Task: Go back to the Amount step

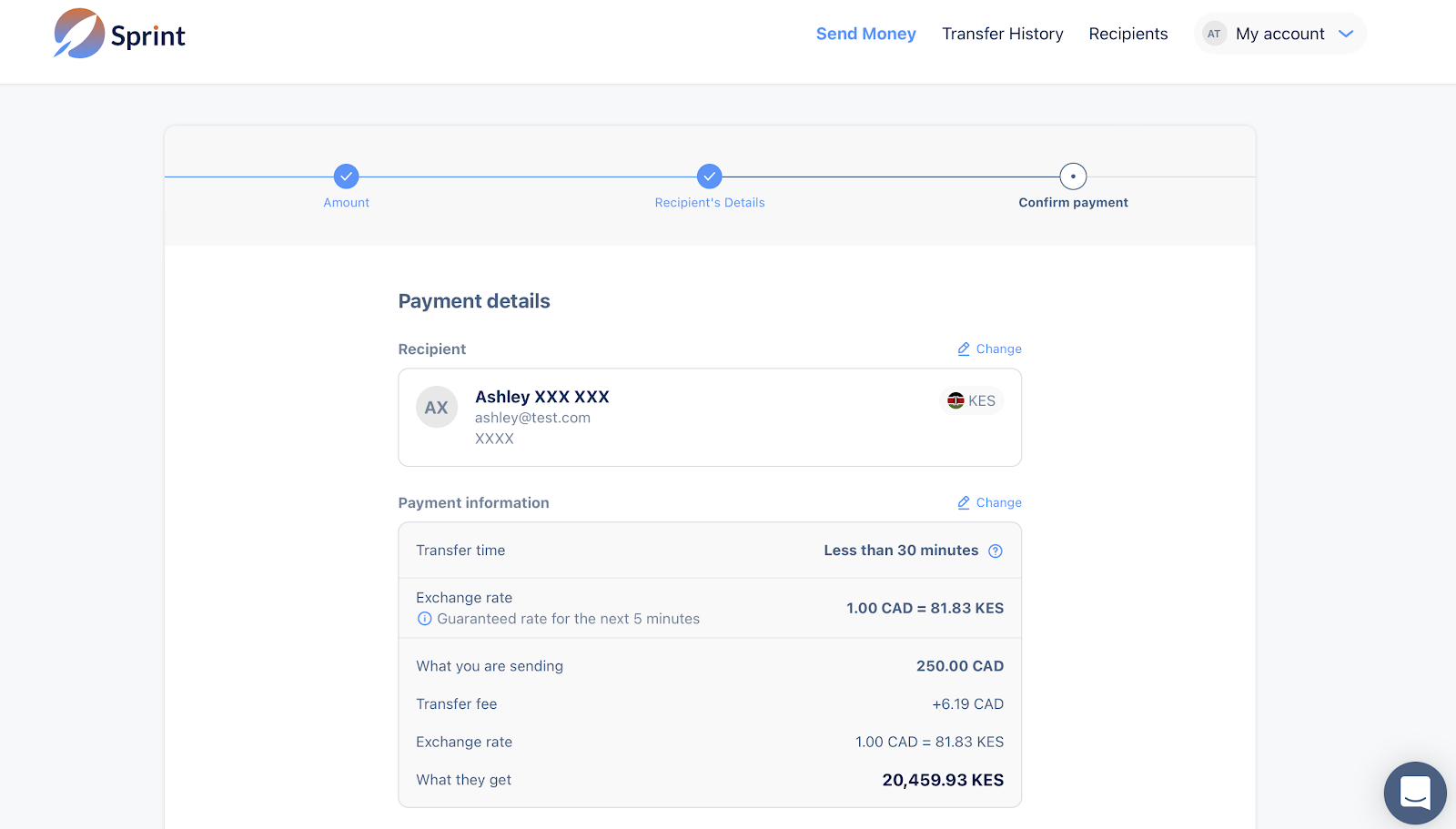Action: pos(346,177)
